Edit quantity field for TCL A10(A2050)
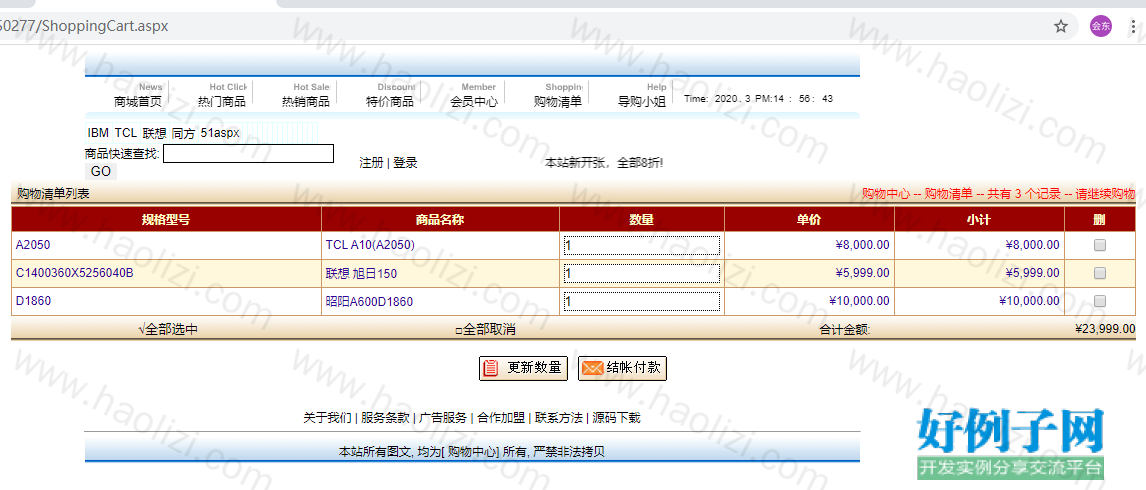Screen dimensions: 1146x490 pyautogui.click(x=642, y=246)
